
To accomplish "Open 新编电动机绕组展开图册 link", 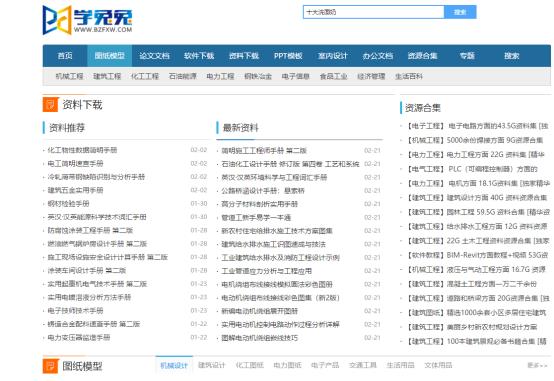I will 259,311.
